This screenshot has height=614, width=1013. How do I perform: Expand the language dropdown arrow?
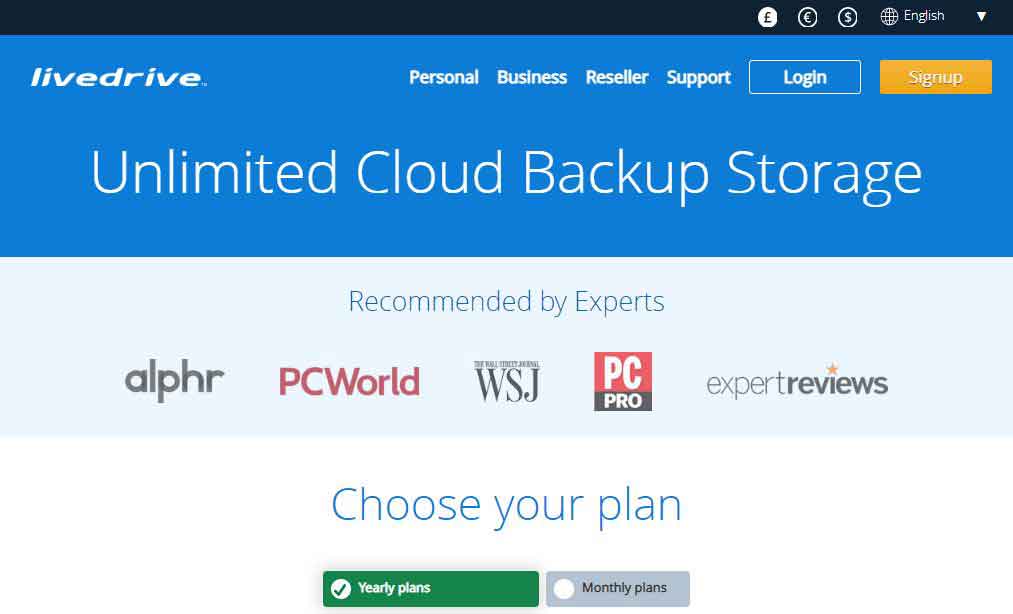click(981, 16)
